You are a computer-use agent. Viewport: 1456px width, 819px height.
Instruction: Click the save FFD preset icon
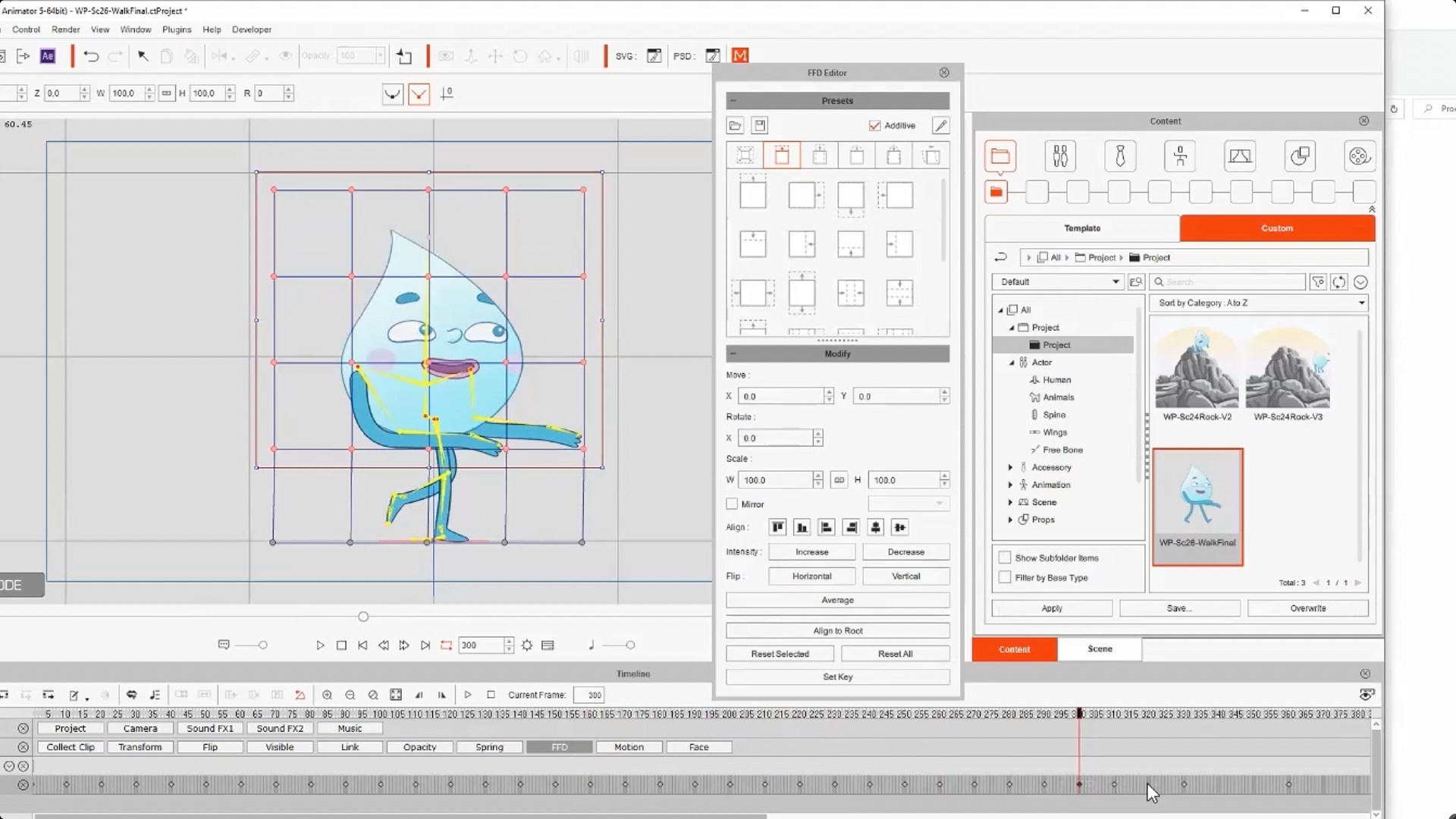pos(760,126)
